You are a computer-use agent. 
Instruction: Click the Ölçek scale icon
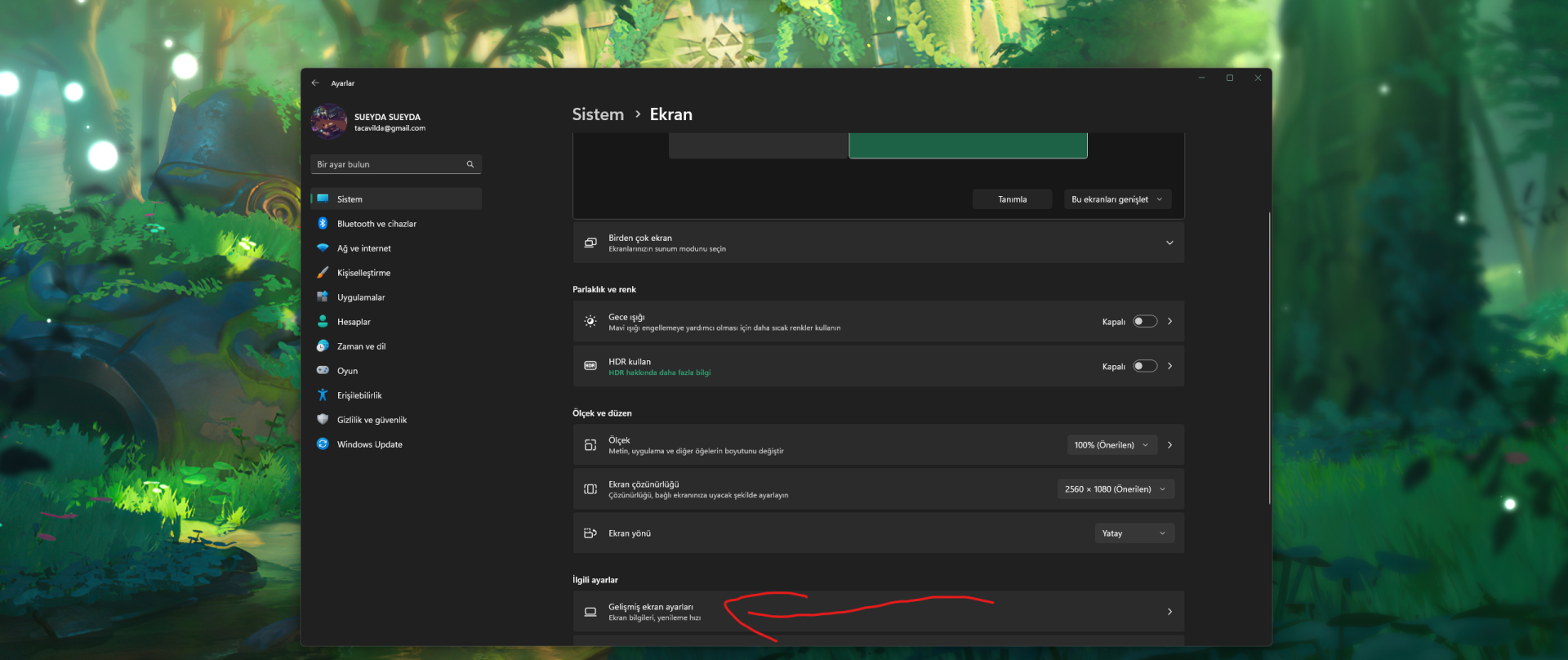[590, 445]
